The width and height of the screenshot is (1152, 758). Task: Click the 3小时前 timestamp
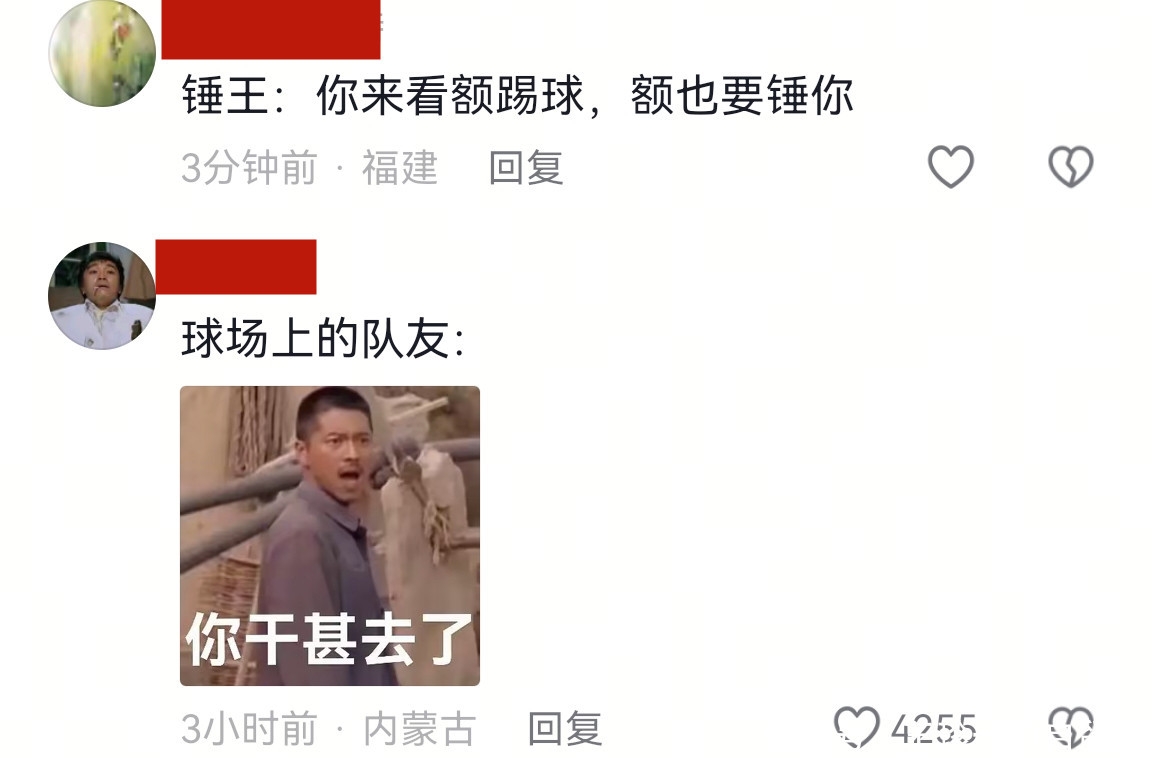[250, 729]
